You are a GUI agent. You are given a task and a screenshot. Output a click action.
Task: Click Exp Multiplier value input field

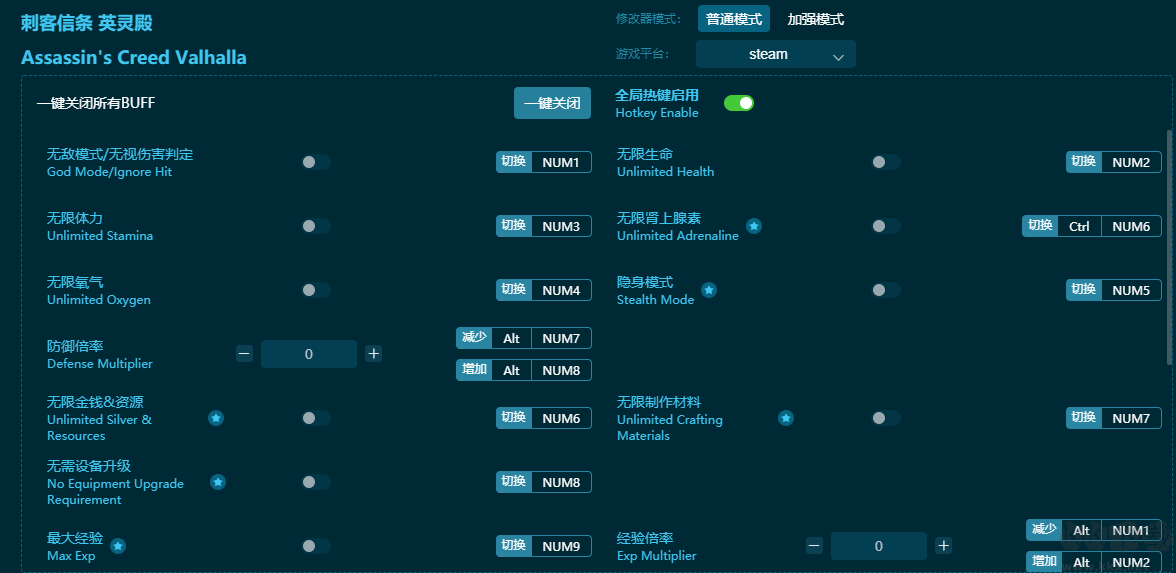pyautogui.click(x=878, y=545)
